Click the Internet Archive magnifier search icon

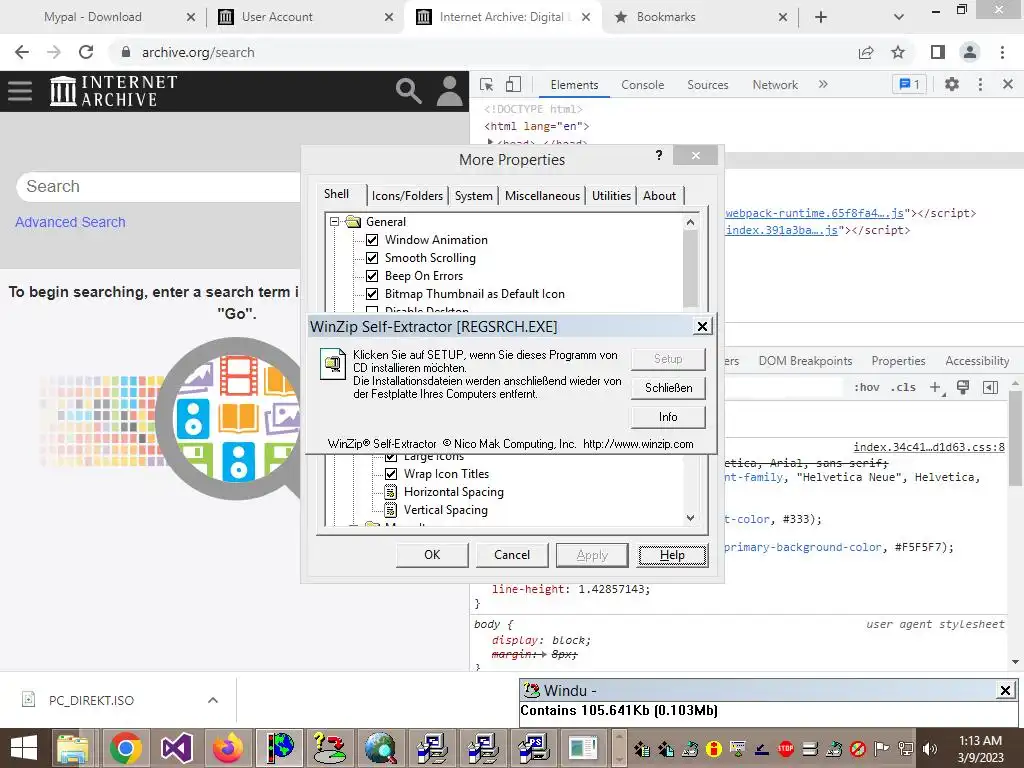409,91
